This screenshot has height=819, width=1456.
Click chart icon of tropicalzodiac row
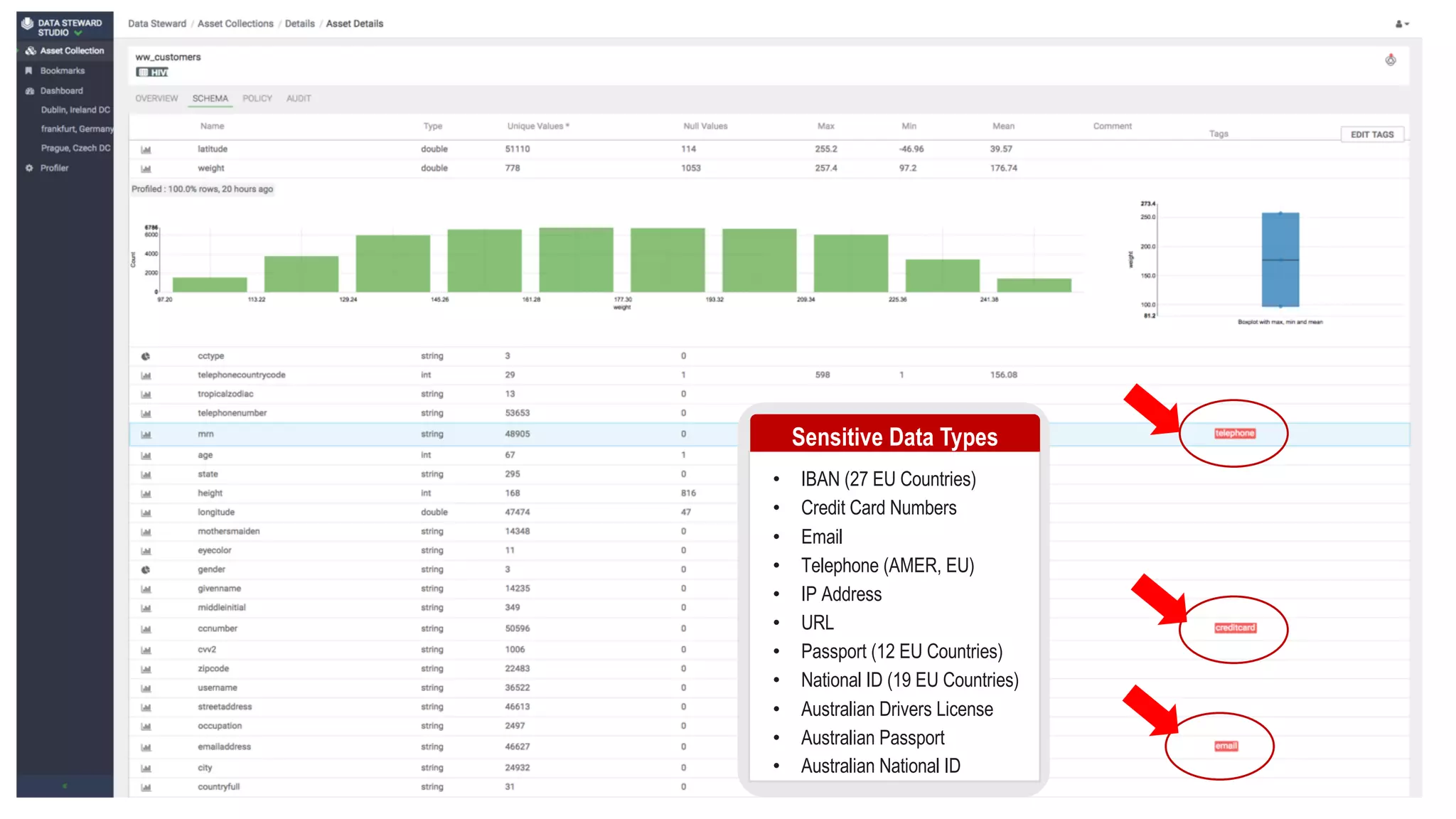[x=146, y=395]
